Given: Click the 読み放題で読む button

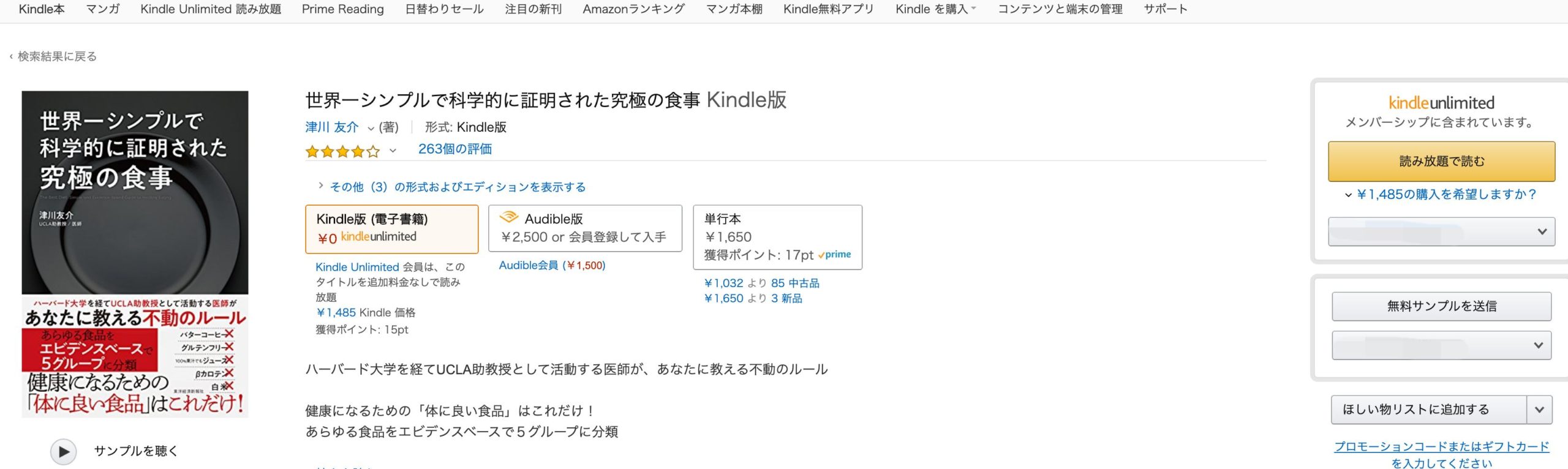Looking at the screenshot, I should (x=1441, y=162).
